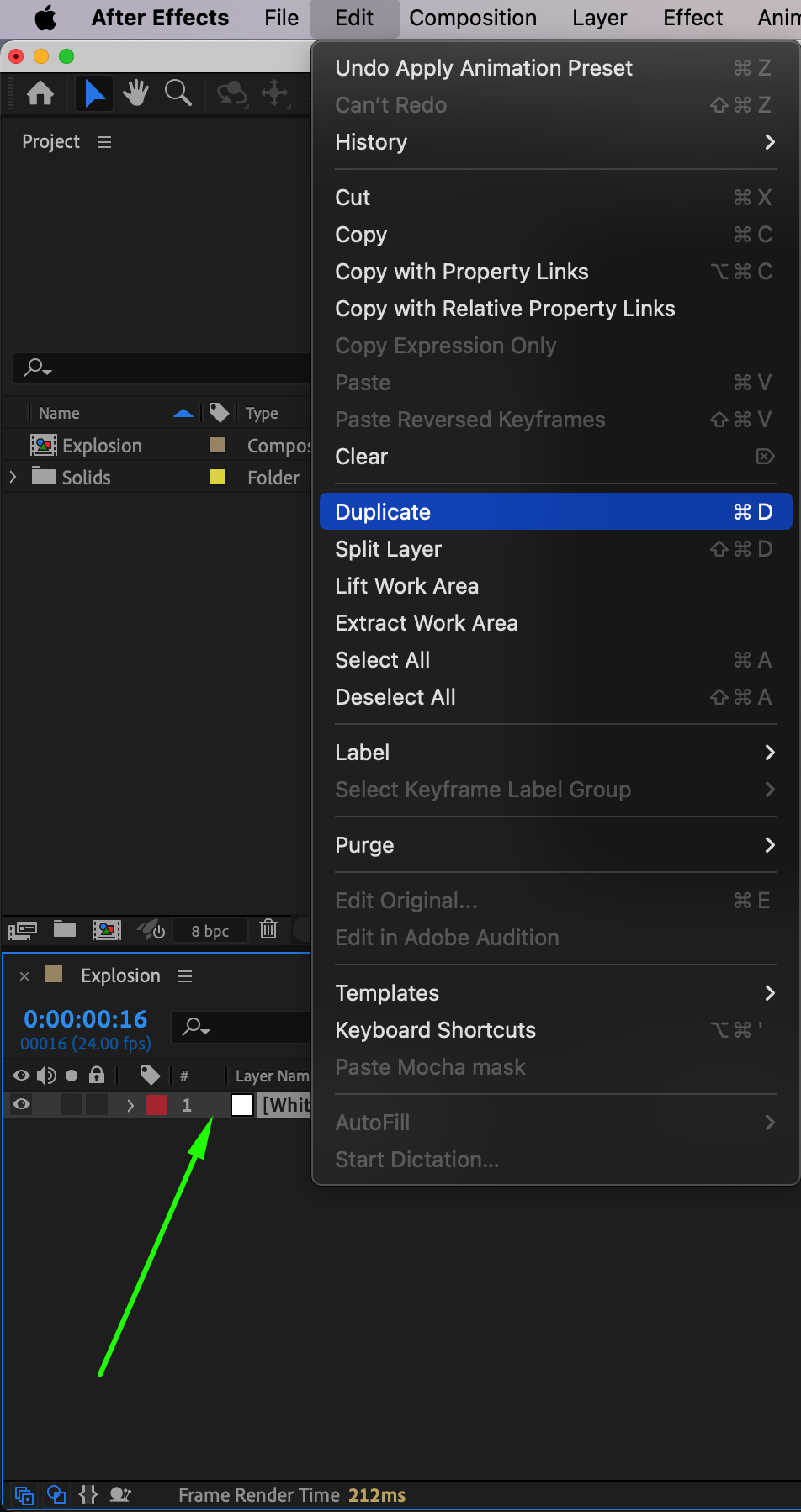Viewport: 801px width, 1512px height.
Task: Click the trash delete icon in Project panel
Action: 268,929
